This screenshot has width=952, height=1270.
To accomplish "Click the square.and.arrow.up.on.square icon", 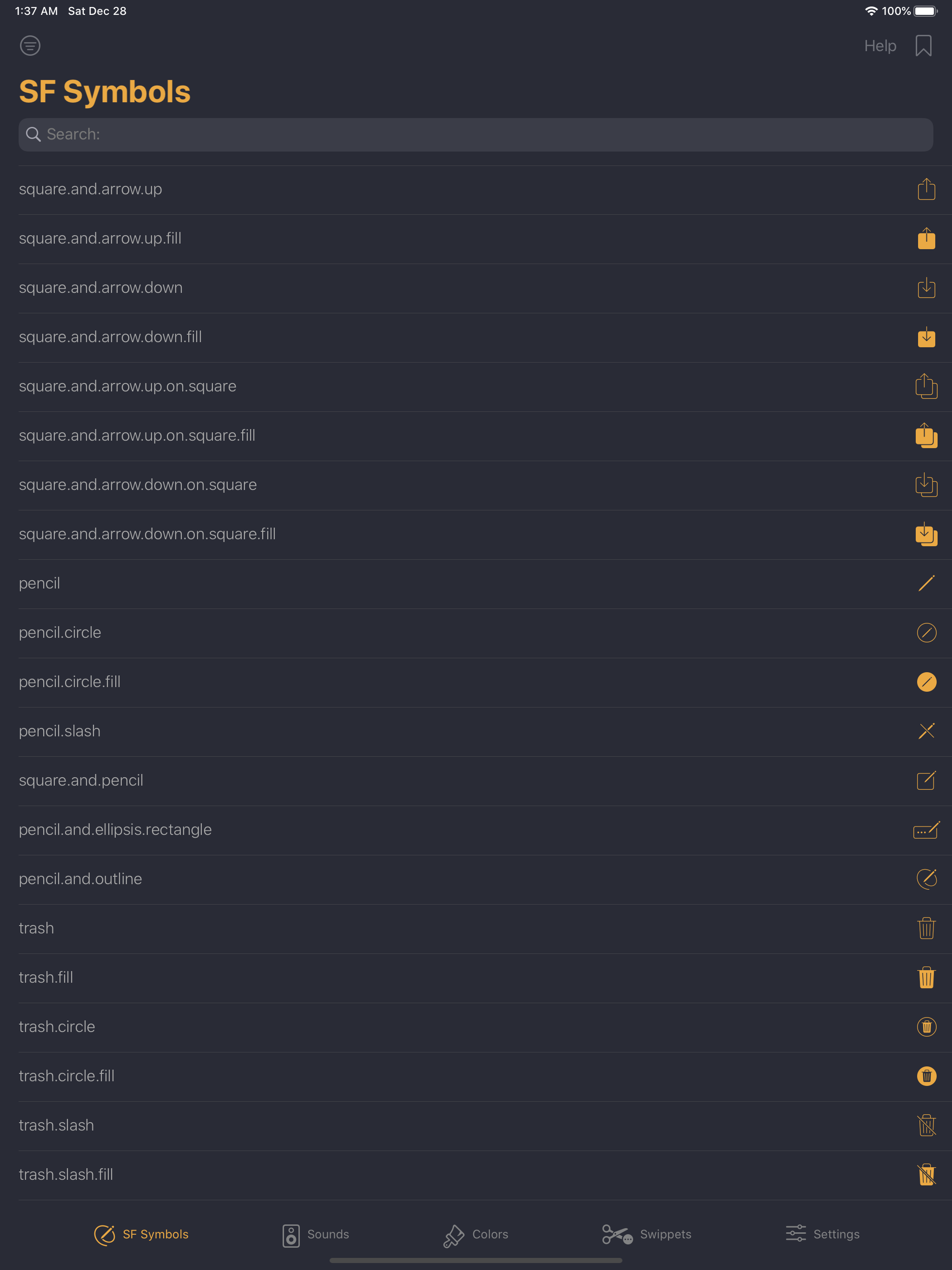I will [926, 386].
